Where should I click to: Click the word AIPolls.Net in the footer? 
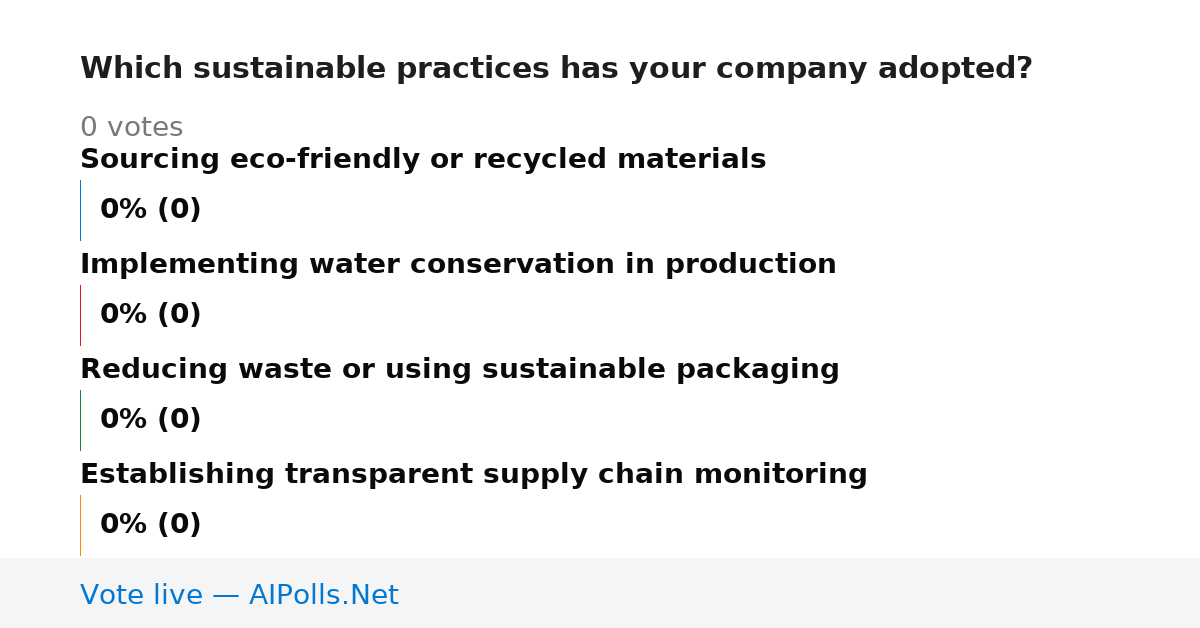(x=323, y=595)
